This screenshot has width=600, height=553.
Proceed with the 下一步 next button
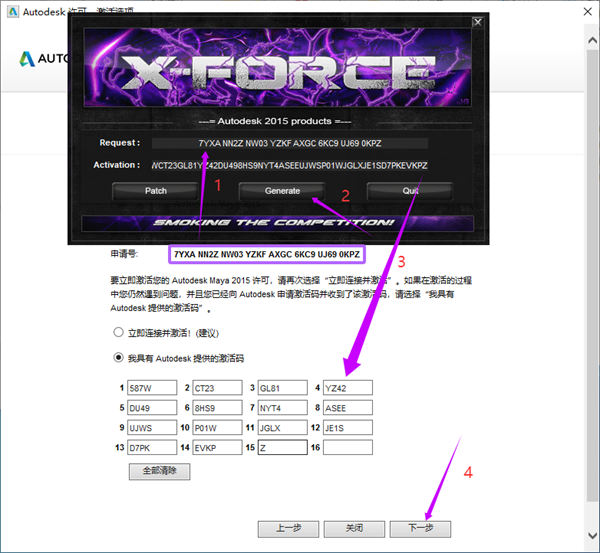pyautogui.click(x=421, y=528)
